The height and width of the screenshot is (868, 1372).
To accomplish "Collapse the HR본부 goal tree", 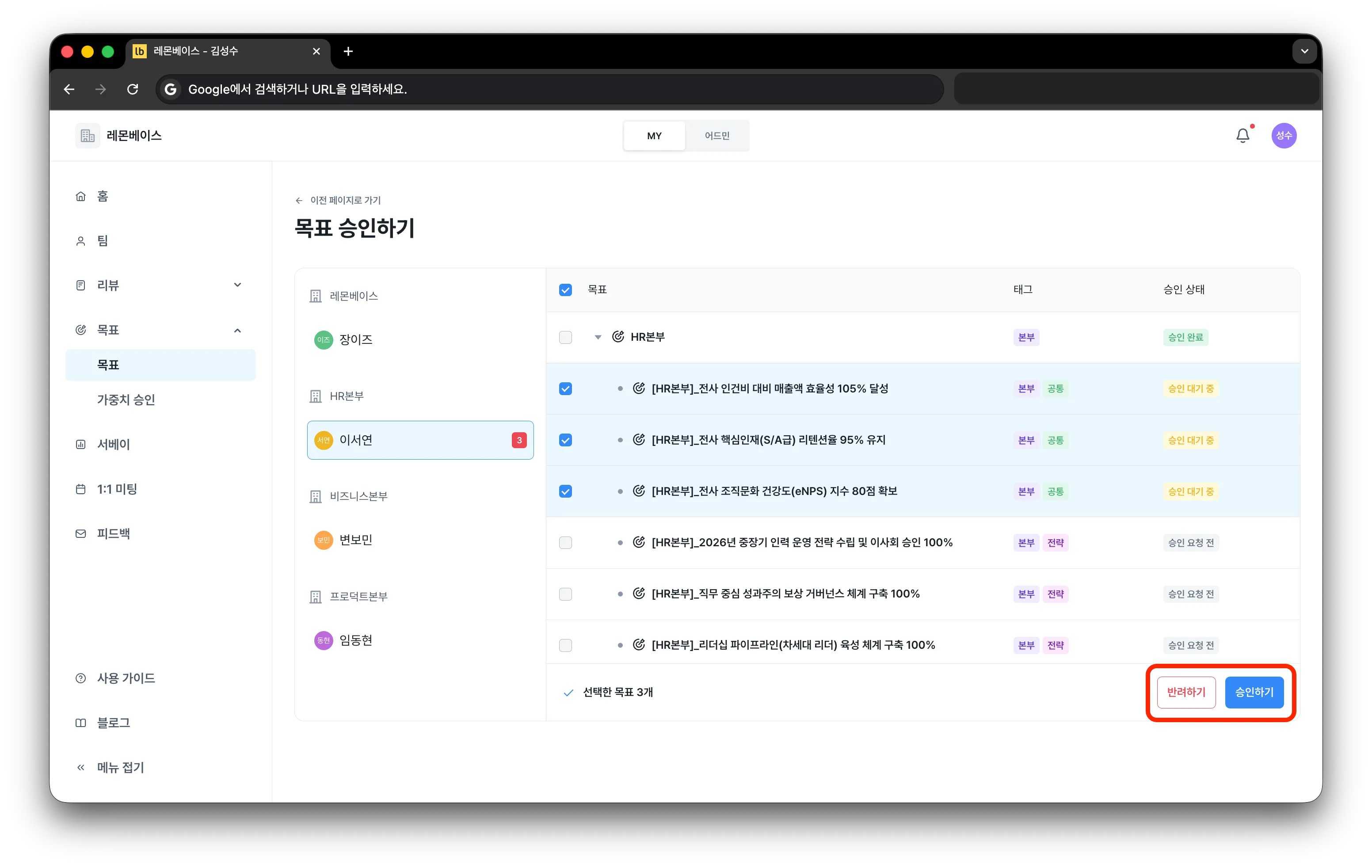I will click(x=598, y=337).
